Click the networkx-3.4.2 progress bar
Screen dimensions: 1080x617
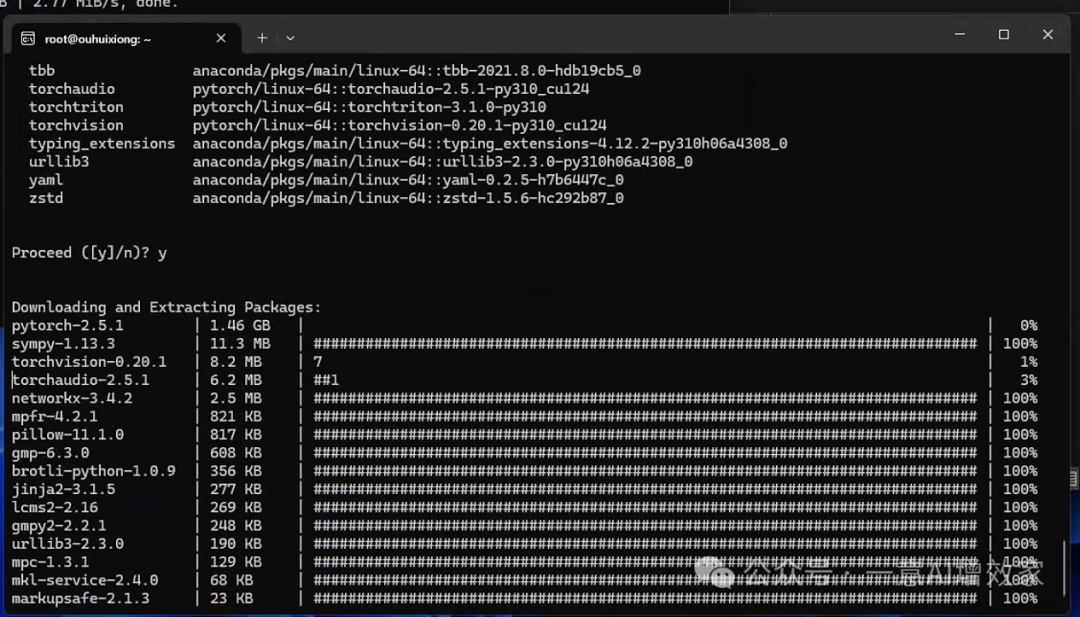pyautogui.click(x=645, y=398)
